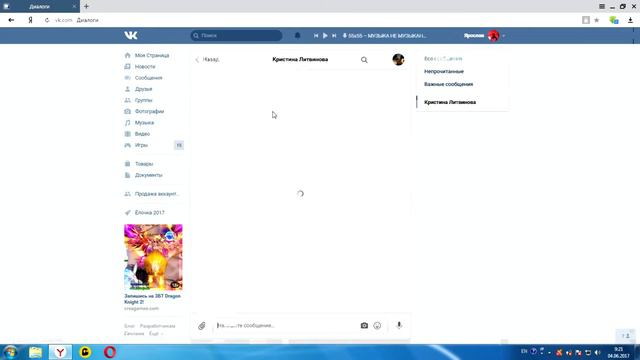Click Opera icon in taskbar
The height and width of the screenshot is (360, 640).
click(x=110, y=352)
